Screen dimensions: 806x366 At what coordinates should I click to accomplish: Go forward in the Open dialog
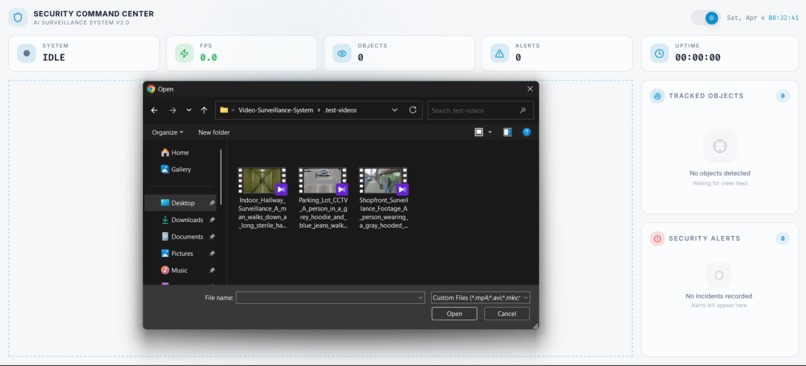tap(172, 110)
